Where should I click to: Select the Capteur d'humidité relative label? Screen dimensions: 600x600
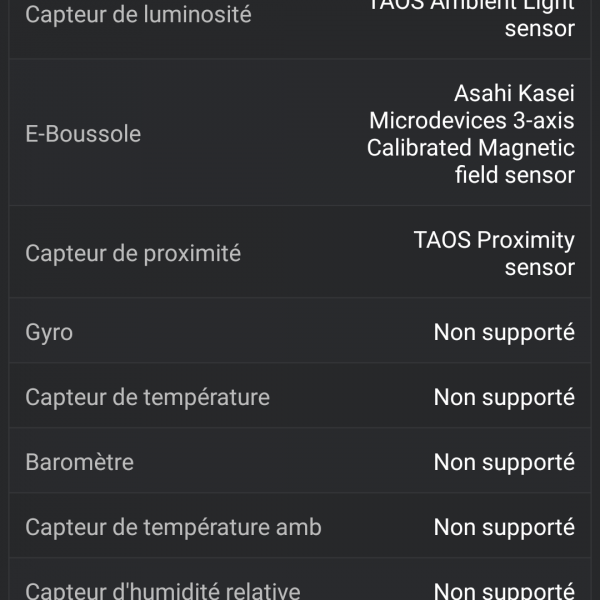(x=162, y=590)
